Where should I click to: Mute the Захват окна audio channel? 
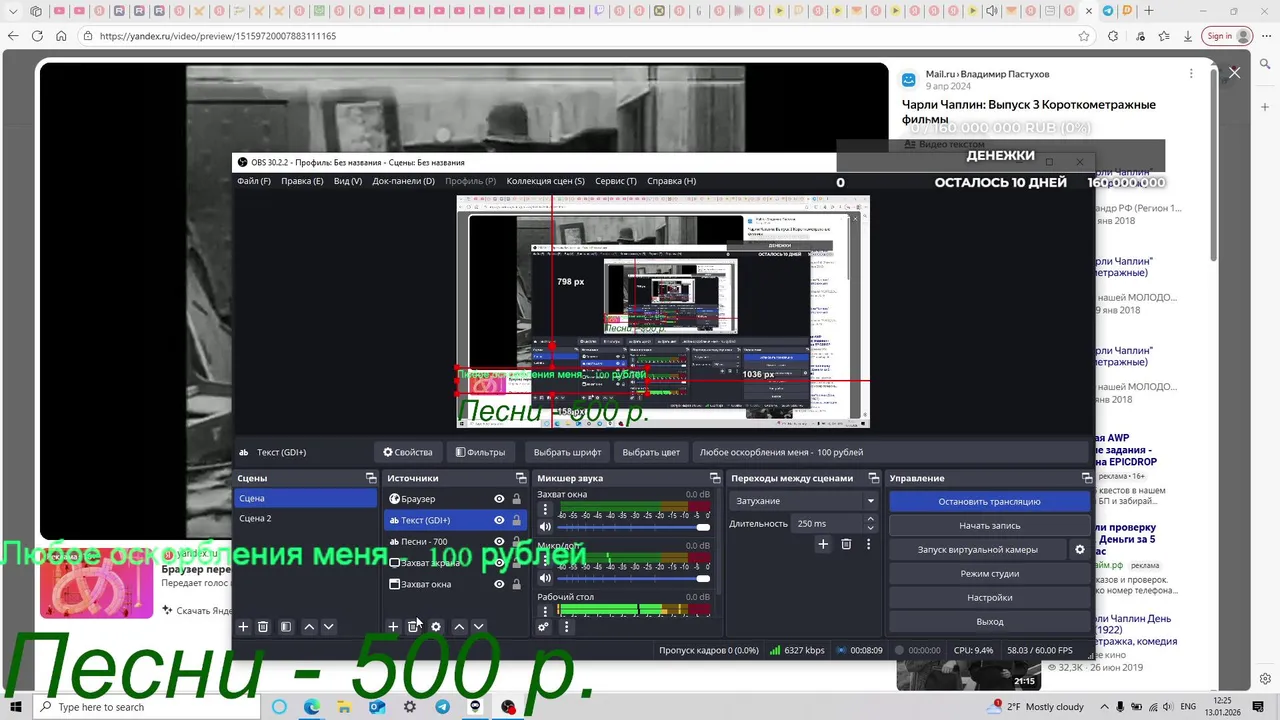click(545, 527)
